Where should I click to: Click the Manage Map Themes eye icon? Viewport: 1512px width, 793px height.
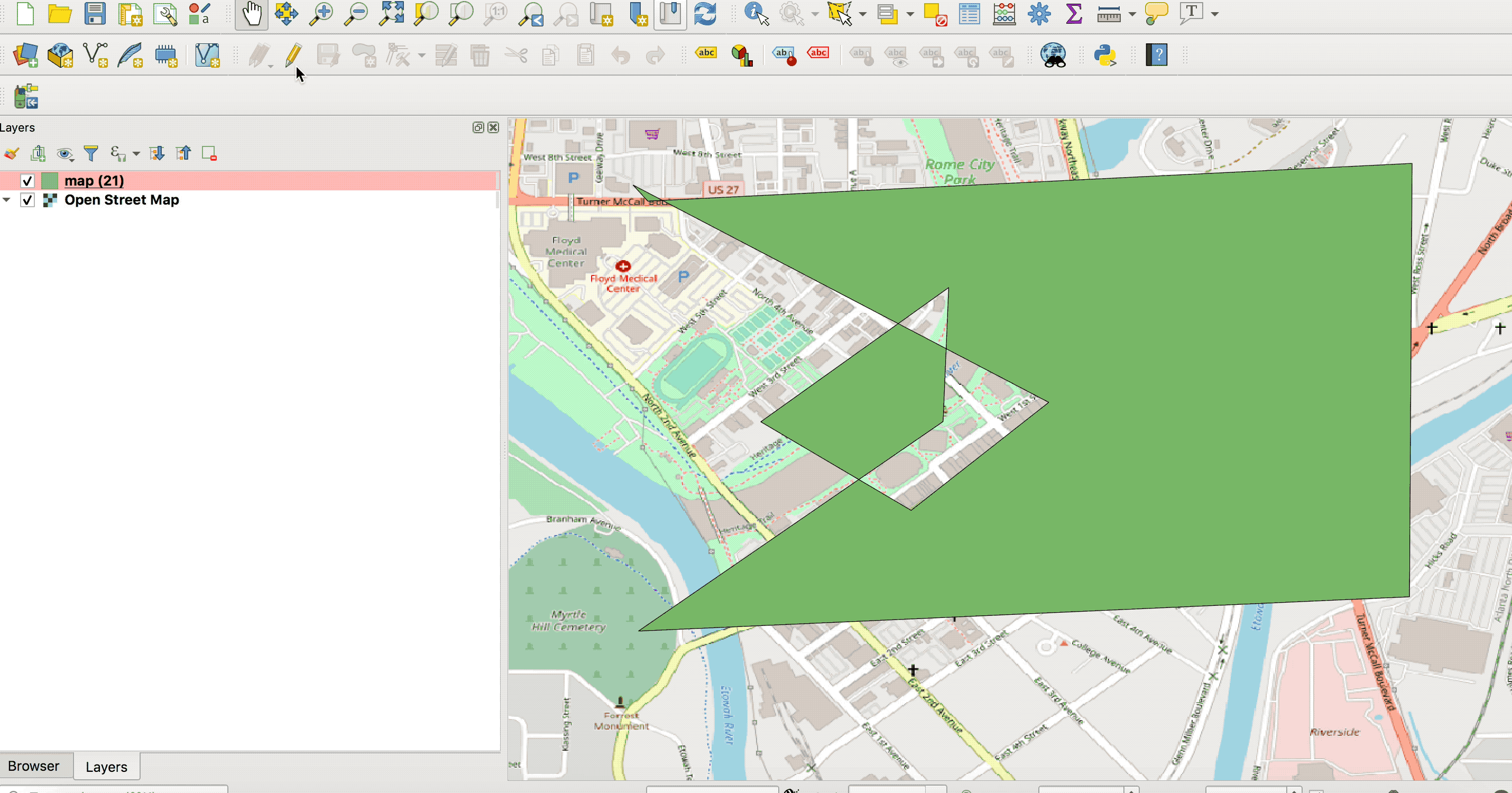coord(64,154)
